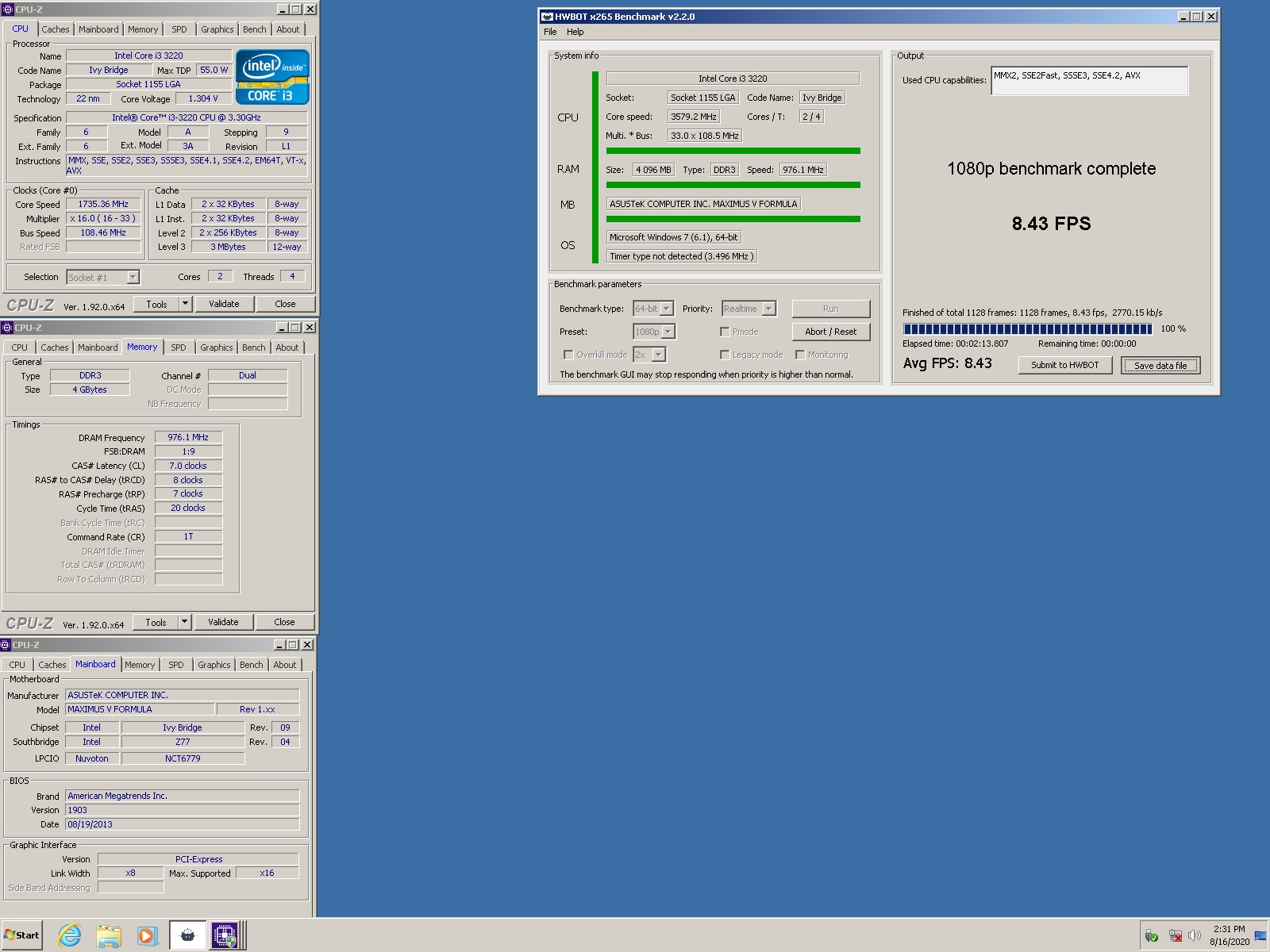Switch to SPD tab in top CPU-Z window
This screenshot has height=952, width=1270.
pos(179,29)
